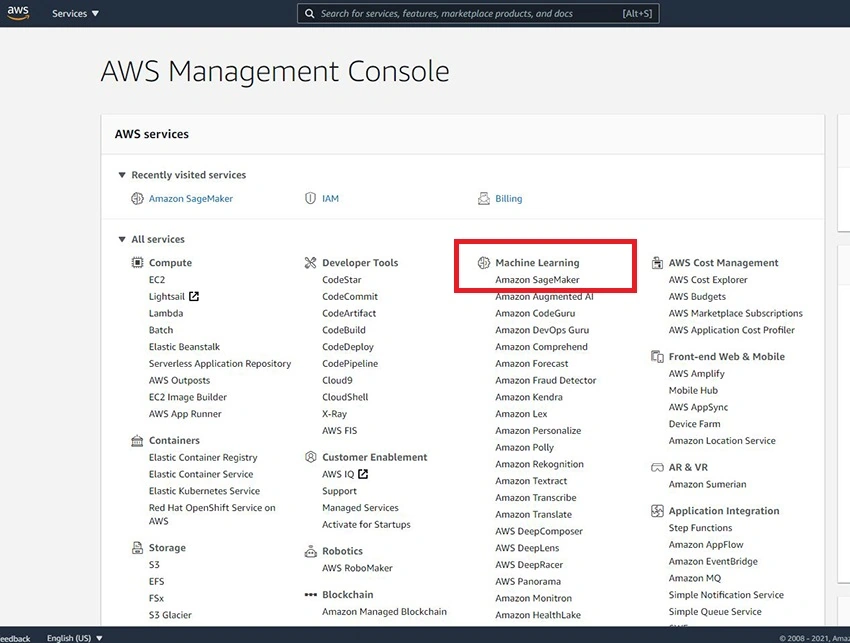Screen dimensions: 850x643
Task: Open CloudShell service
Action: pos(345,397)
